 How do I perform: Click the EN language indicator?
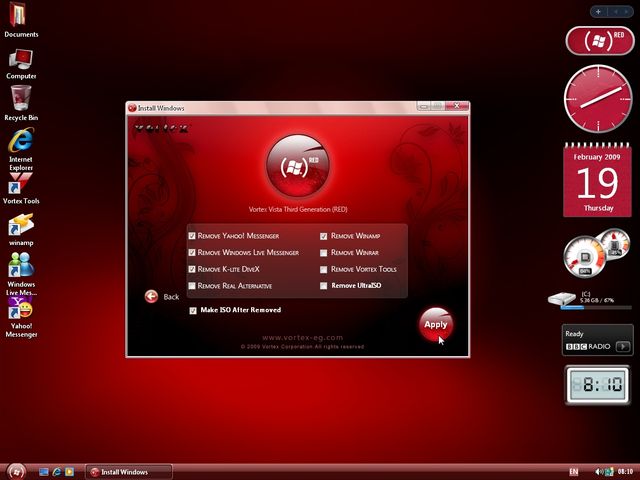pos(573,472)
